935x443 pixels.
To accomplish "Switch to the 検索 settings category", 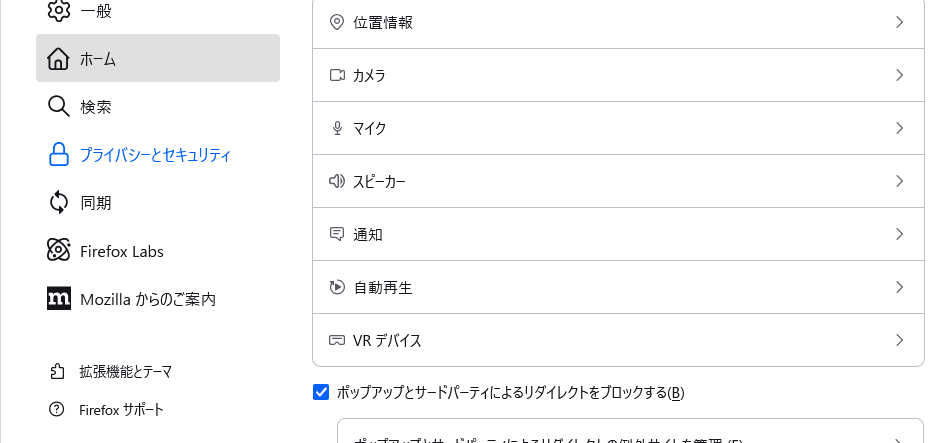I will tap(95, 106).
